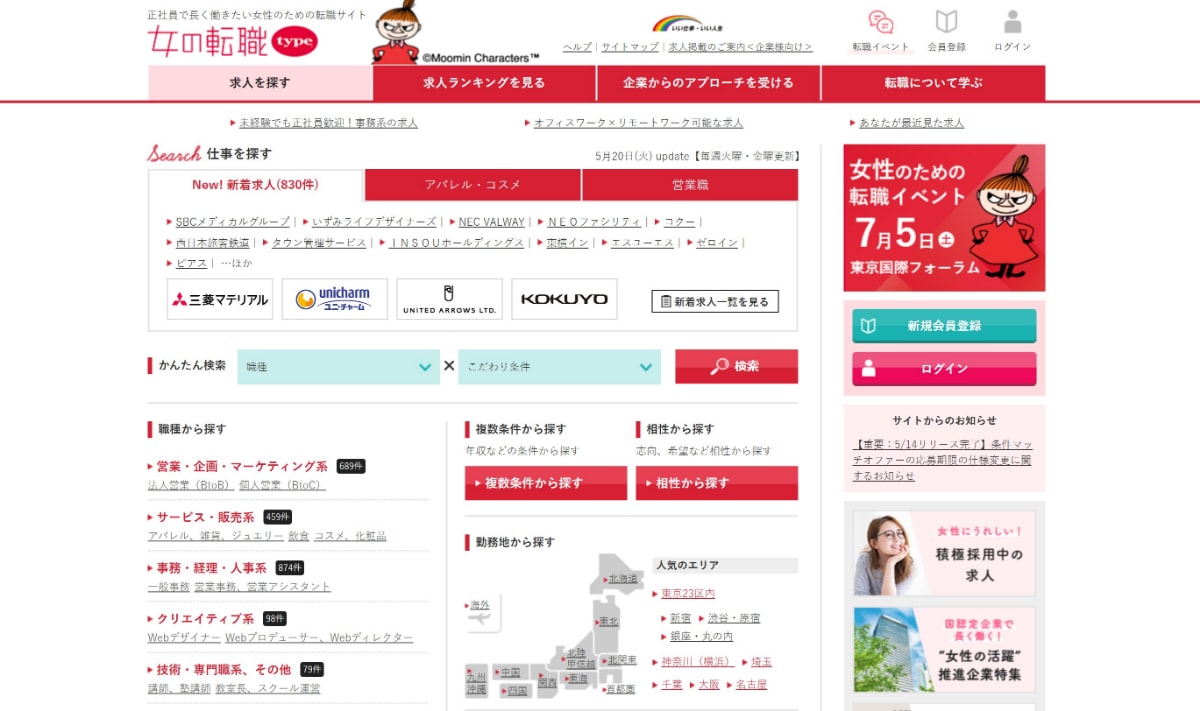Open the こだわり条件 dropdown

click(x=559, y=367)
